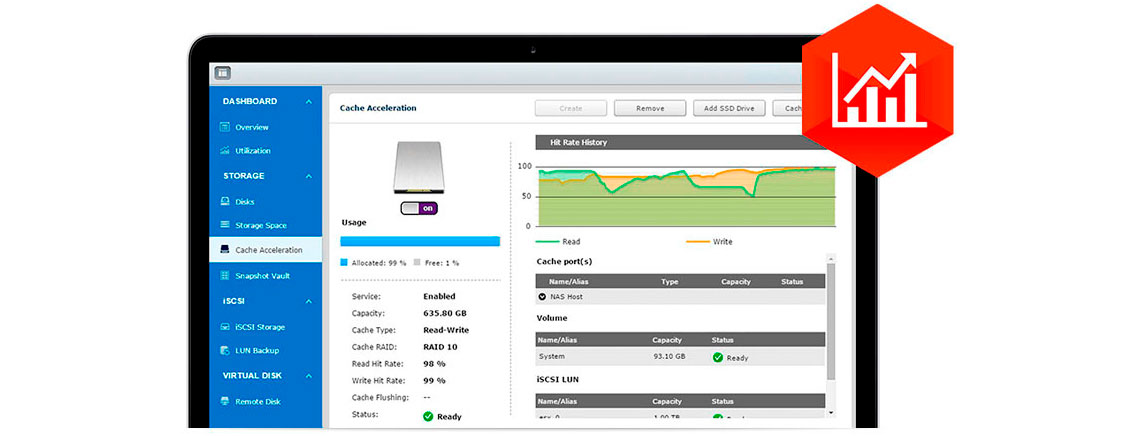
Task: Collapse the iSCSI section chevron
Action: coord(309,300)
